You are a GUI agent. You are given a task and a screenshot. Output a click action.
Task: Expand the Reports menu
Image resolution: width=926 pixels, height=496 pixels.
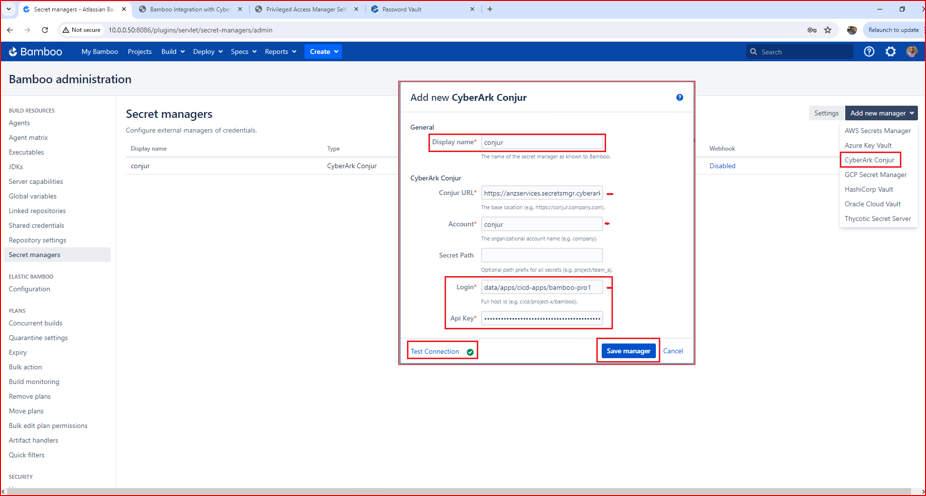tap(281, 51)
